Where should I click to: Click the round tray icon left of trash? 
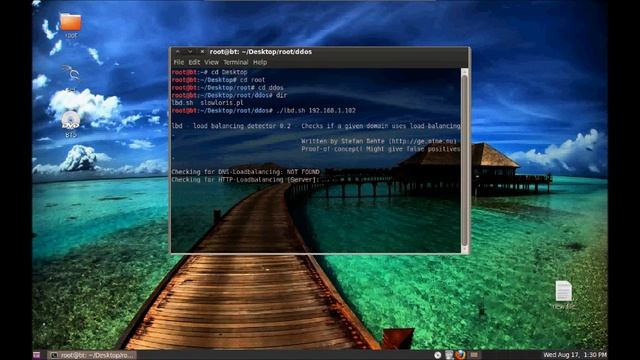tap(438, 355)
